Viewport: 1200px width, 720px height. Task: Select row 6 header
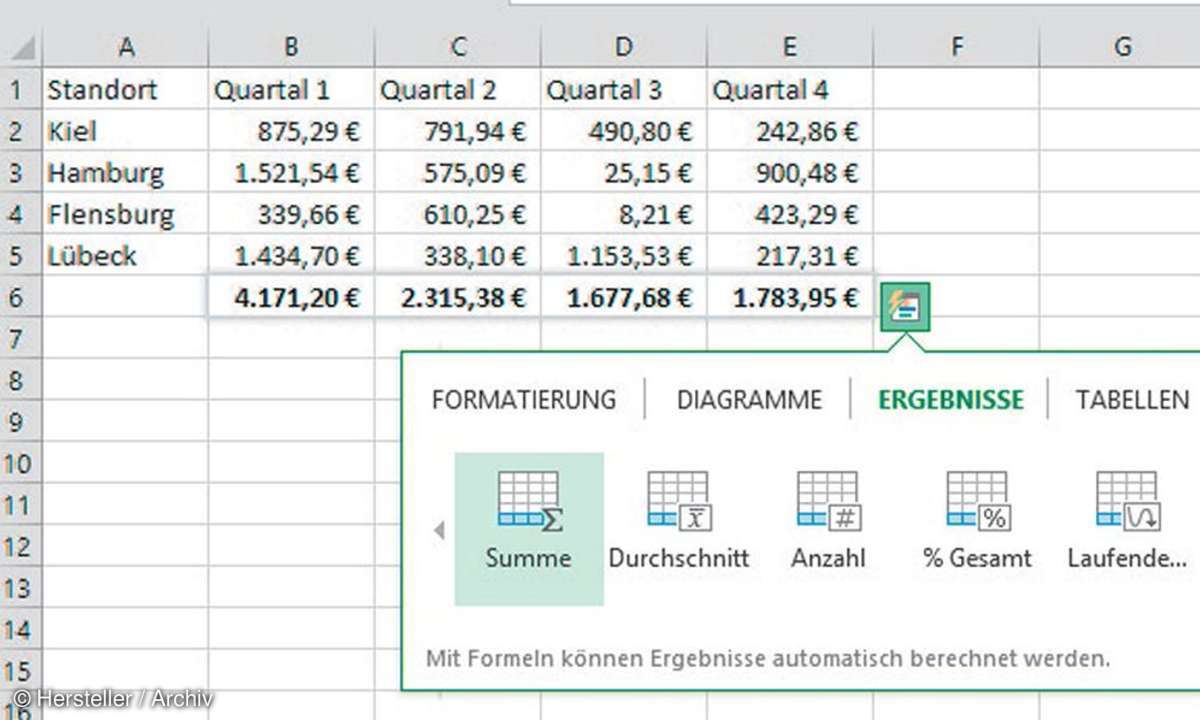[x=21, y=297]
